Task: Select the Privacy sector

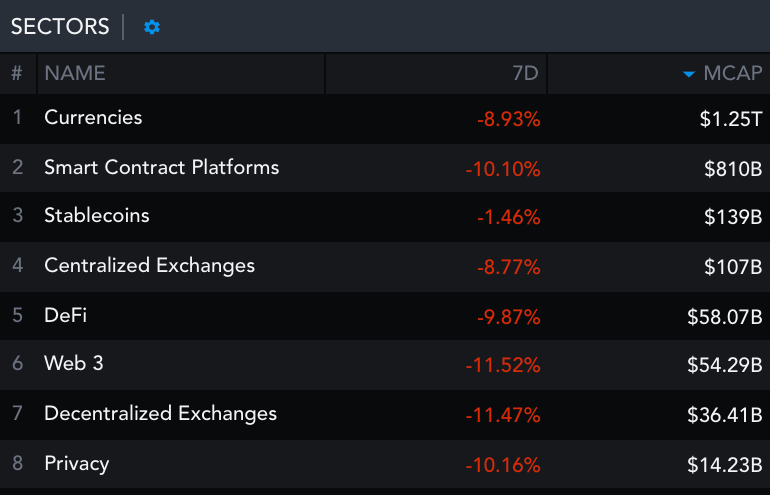Action: pos(77,464)
